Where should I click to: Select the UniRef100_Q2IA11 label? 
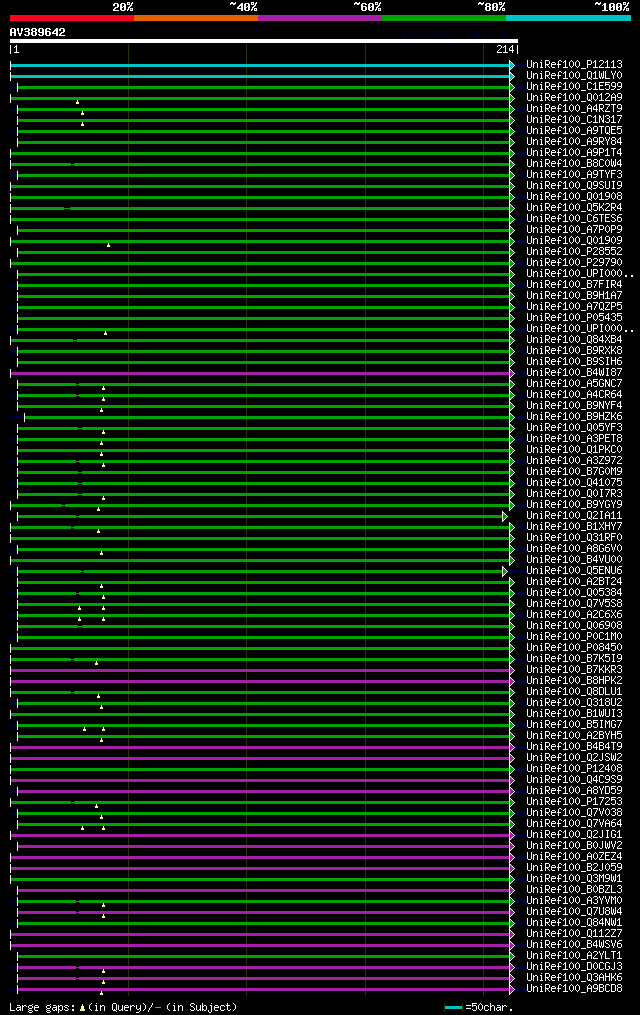coord(574,516)
